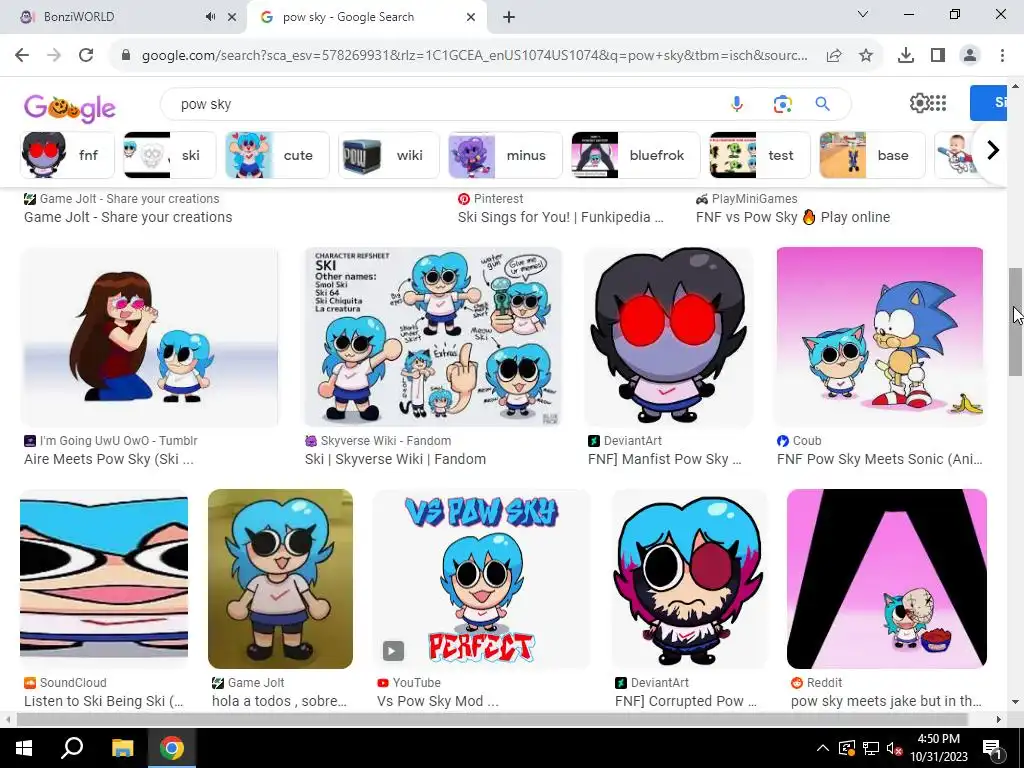Open the tab search dropdown arrow

[863, 14]
